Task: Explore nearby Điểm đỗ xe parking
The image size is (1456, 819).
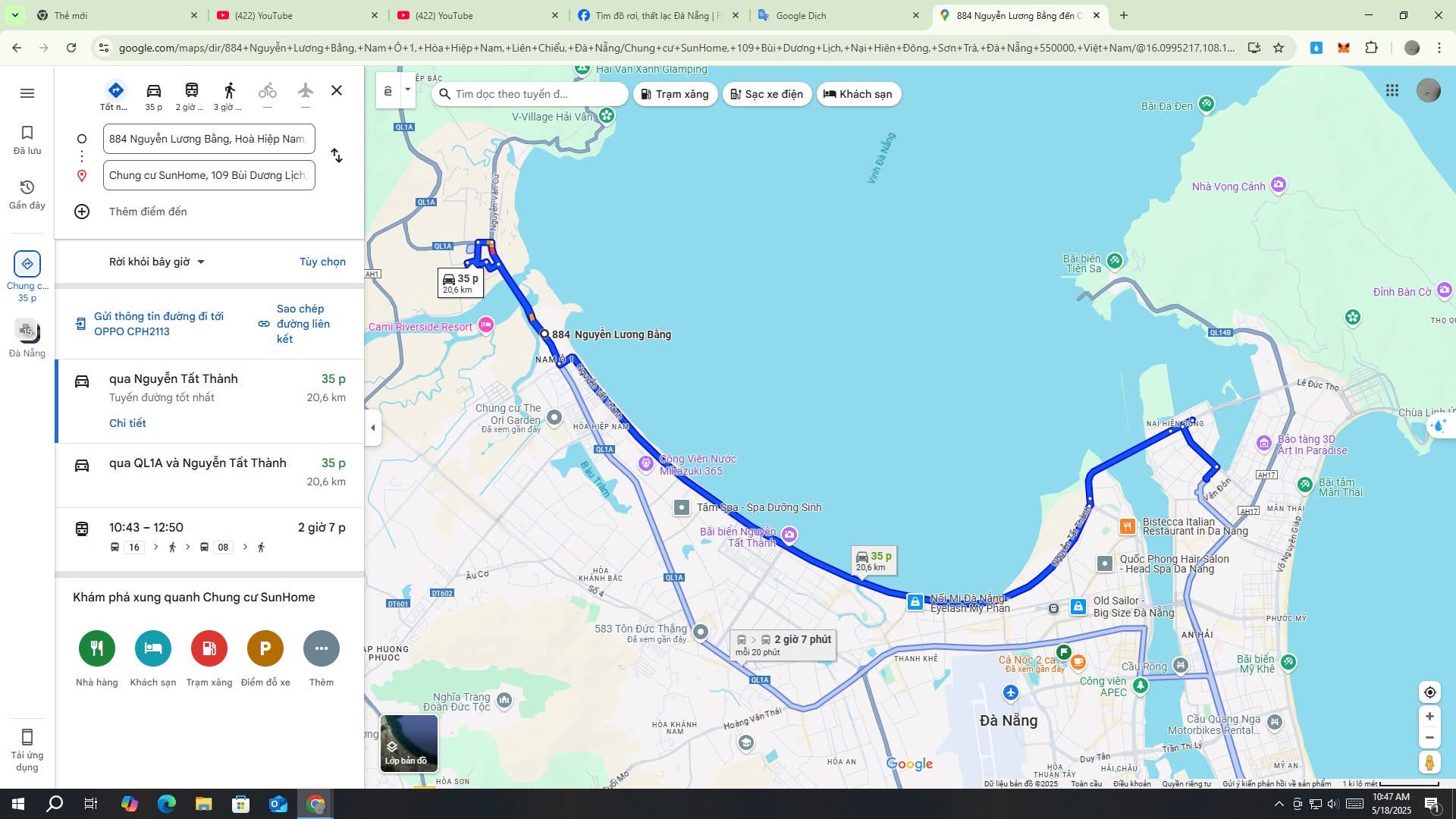Action: [265, 658]
